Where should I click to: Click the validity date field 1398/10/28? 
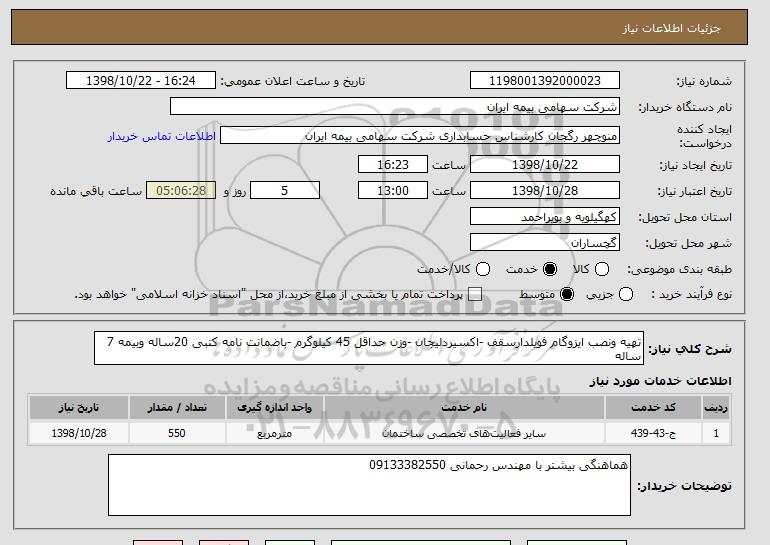(x=545, y=191)
